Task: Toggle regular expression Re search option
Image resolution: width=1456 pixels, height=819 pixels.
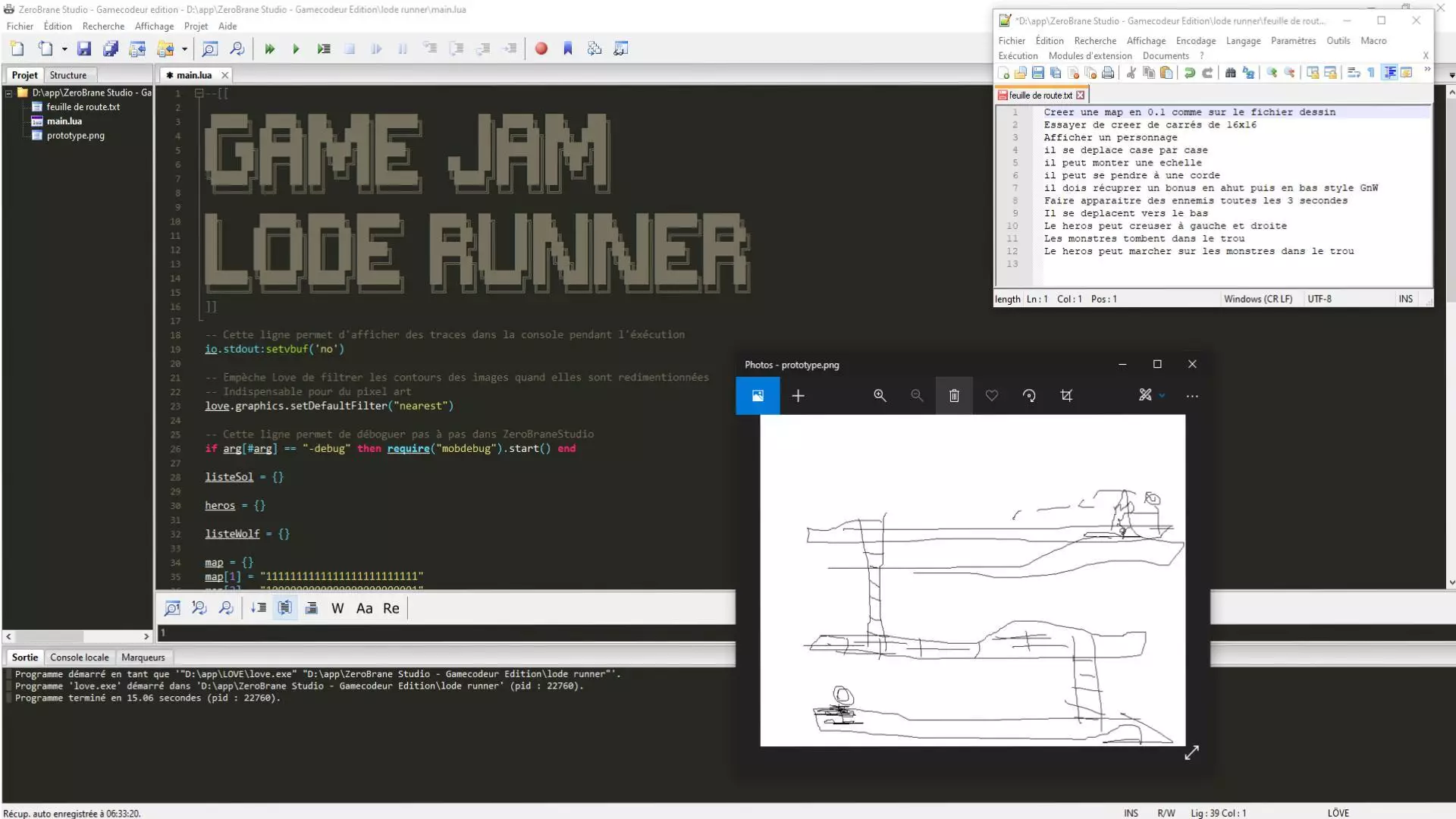Action: click(391, 608)
